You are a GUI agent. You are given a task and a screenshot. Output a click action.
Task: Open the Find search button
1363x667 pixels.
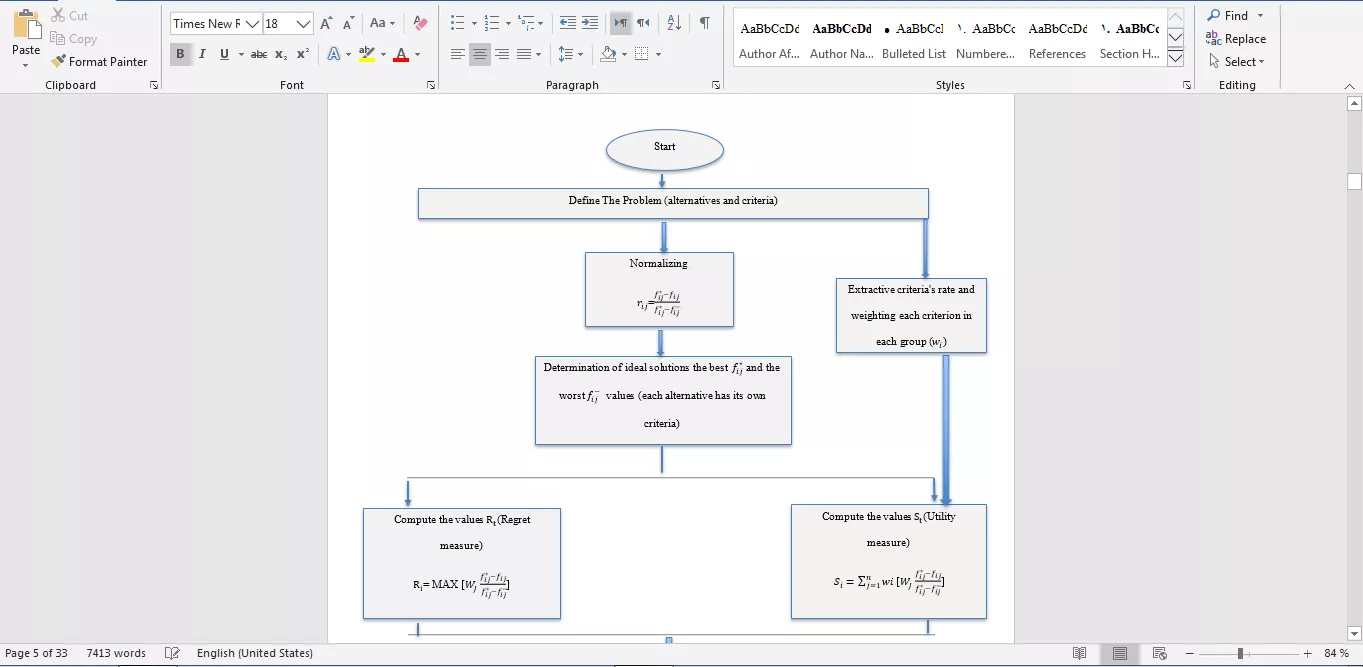click(1228, 16)
